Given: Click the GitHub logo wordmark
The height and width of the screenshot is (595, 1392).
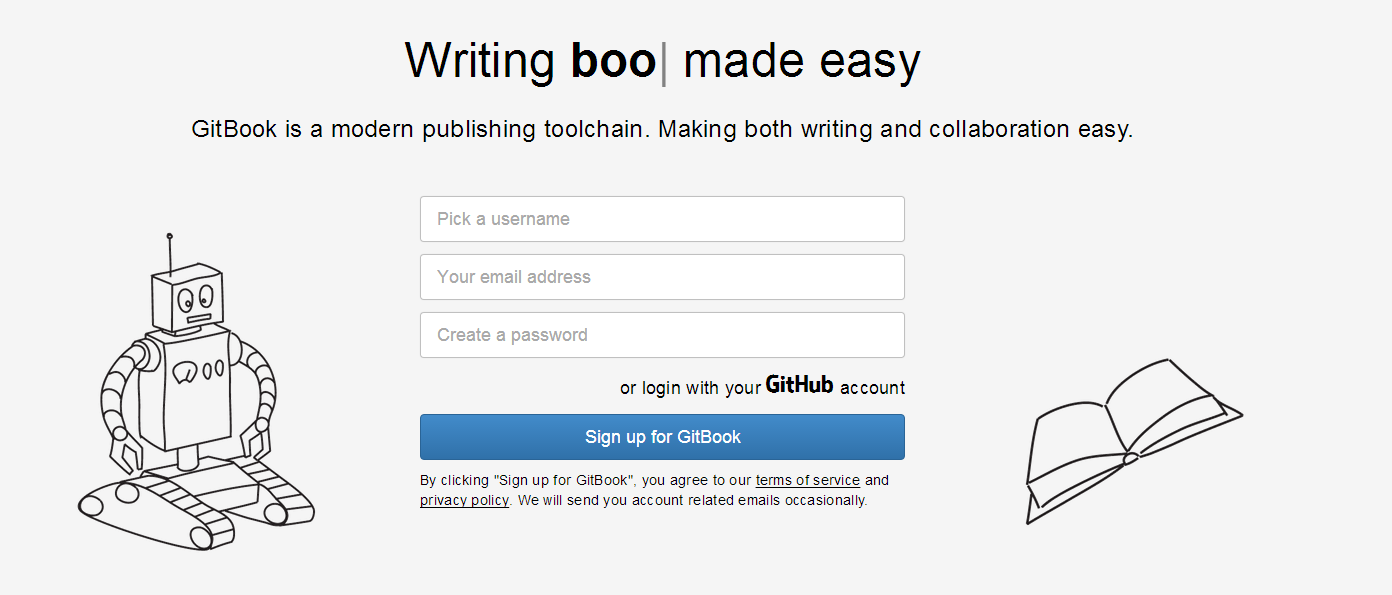Looking at the screenshot, I should (x=799, y=385).
